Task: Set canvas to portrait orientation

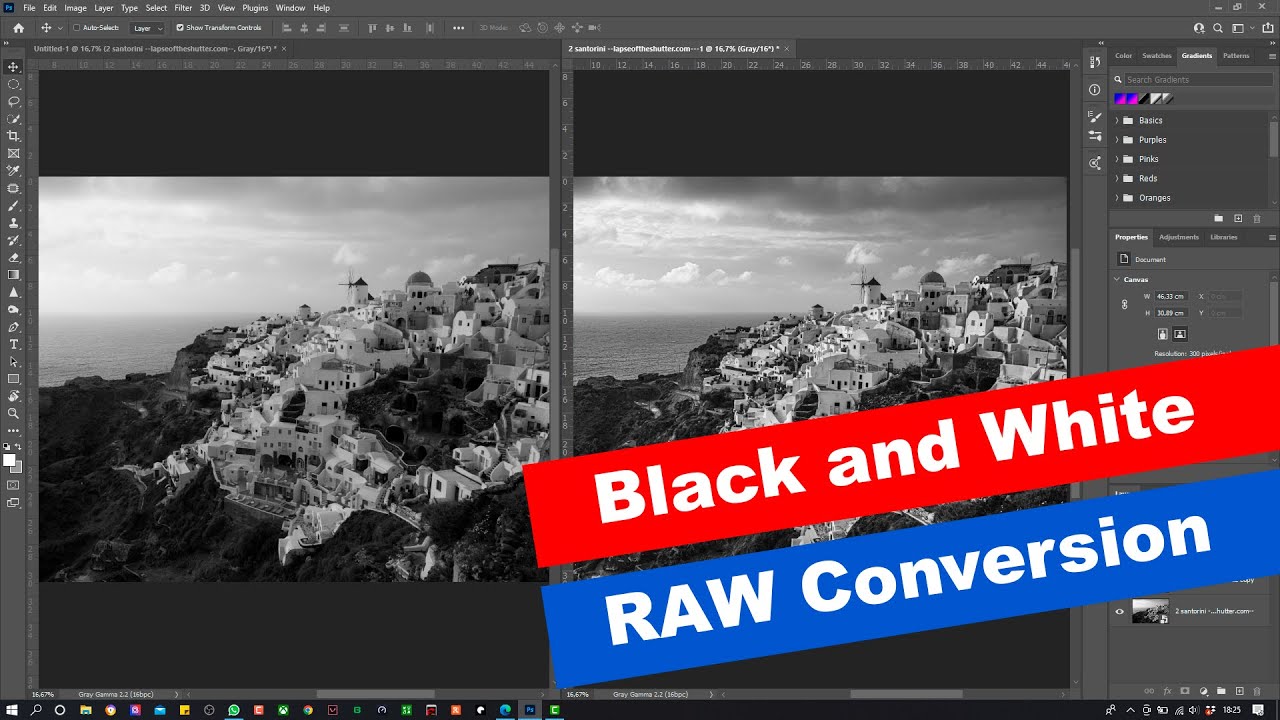Action: [1163, 334]
